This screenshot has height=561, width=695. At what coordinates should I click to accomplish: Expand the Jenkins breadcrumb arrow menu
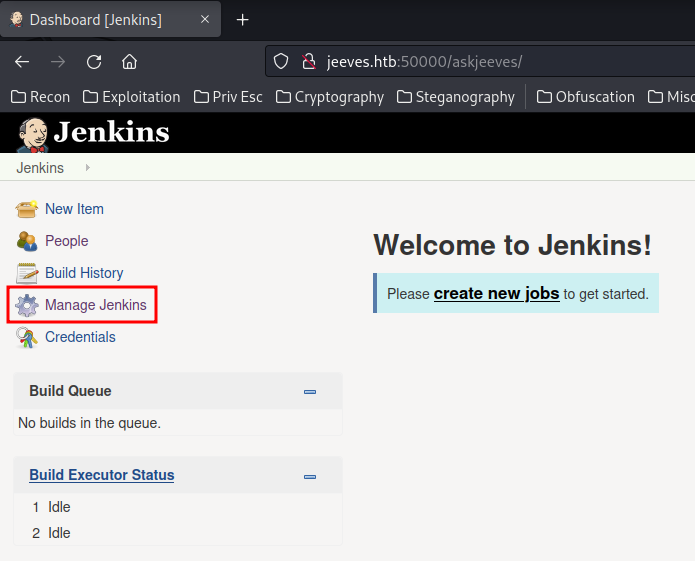[88, 168]
